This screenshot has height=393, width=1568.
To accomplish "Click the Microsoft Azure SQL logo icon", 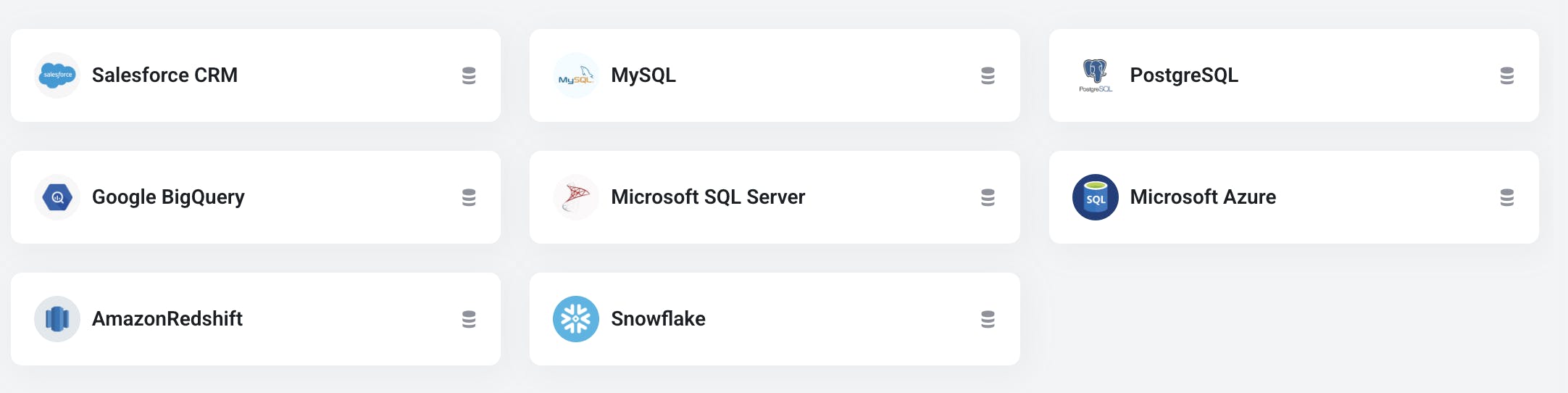I will click(1095, 197).
